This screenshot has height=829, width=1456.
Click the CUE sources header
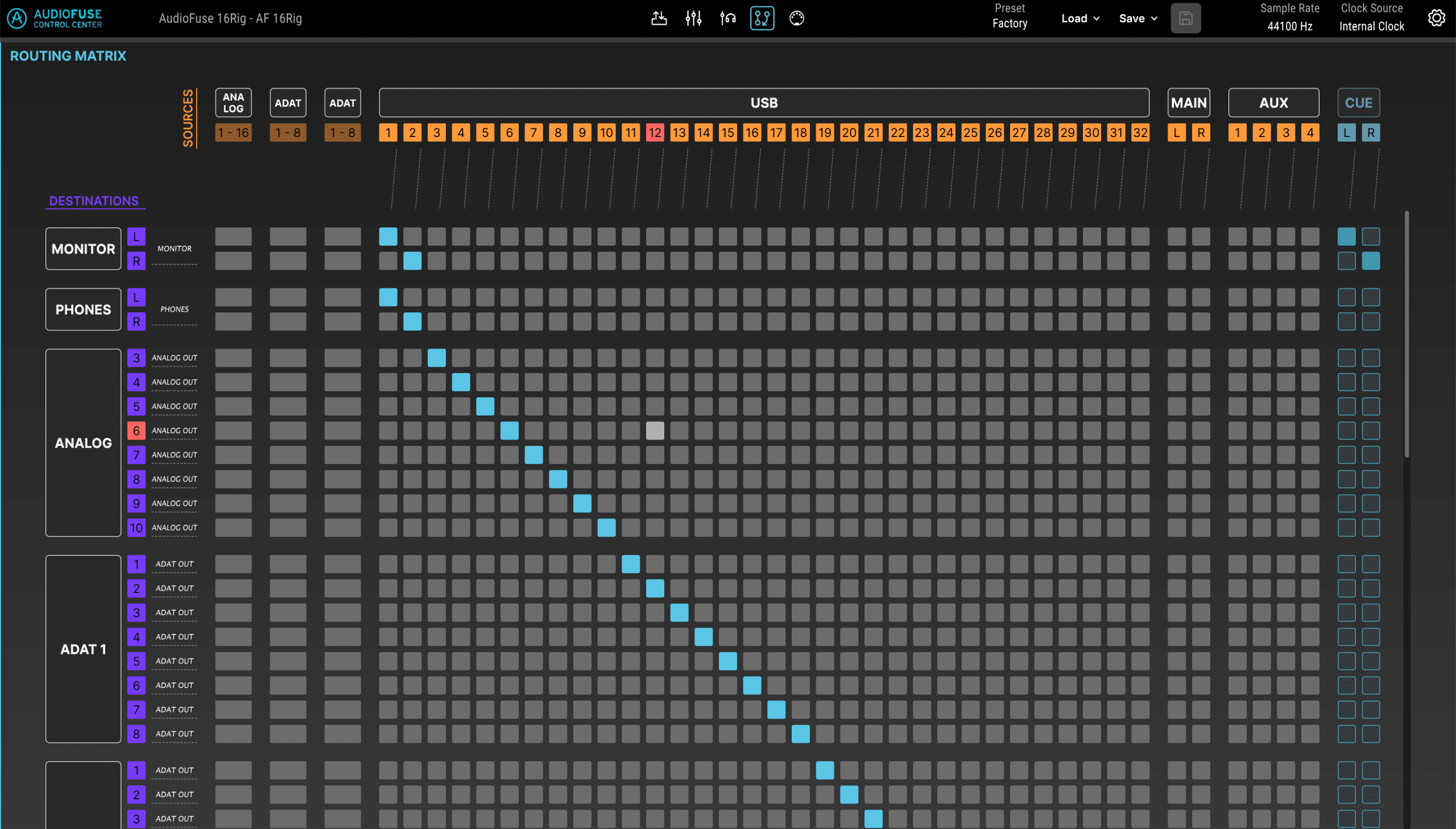(1358, 103)
